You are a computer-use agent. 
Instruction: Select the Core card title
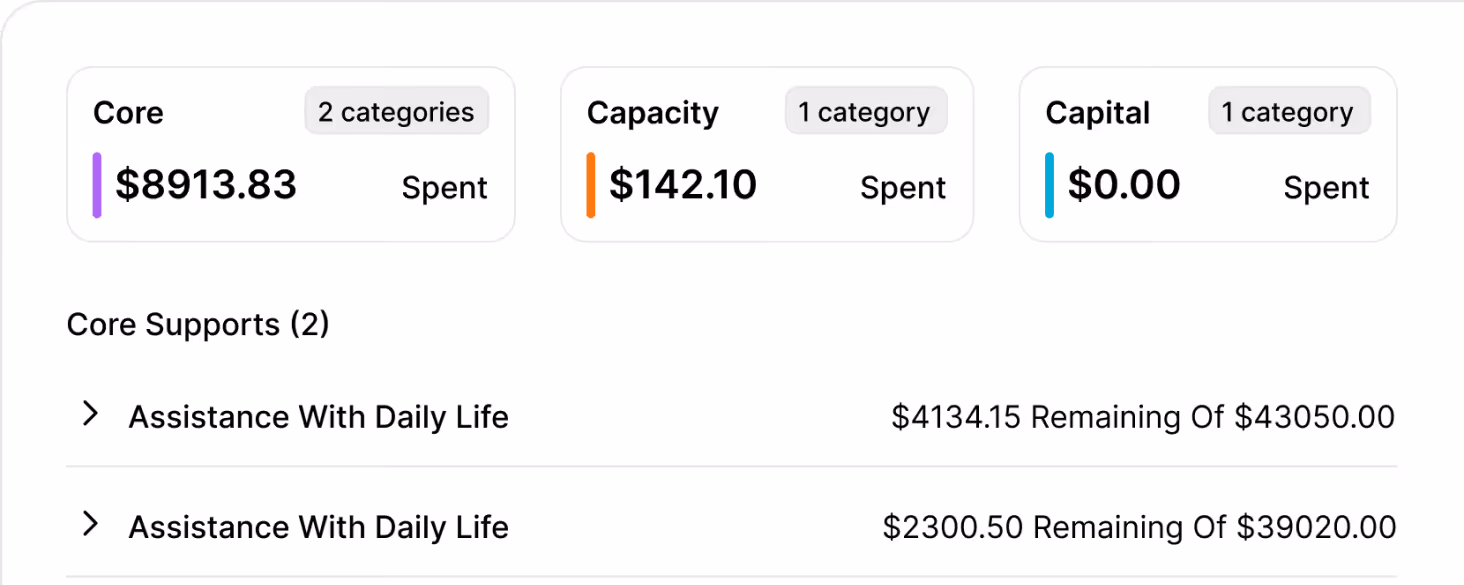(128, 113)
